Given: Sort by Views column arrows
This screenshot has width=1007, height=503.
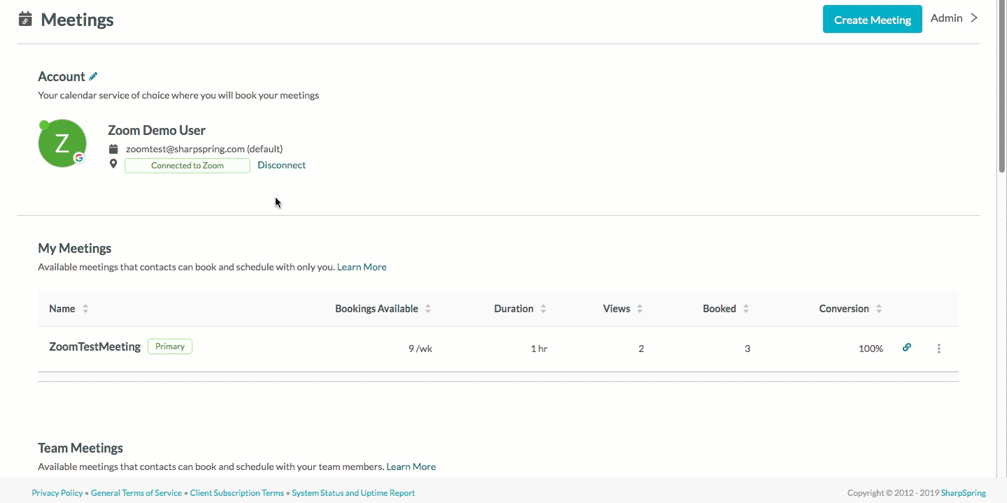Looking at the screenshot, I should point(640,309).
